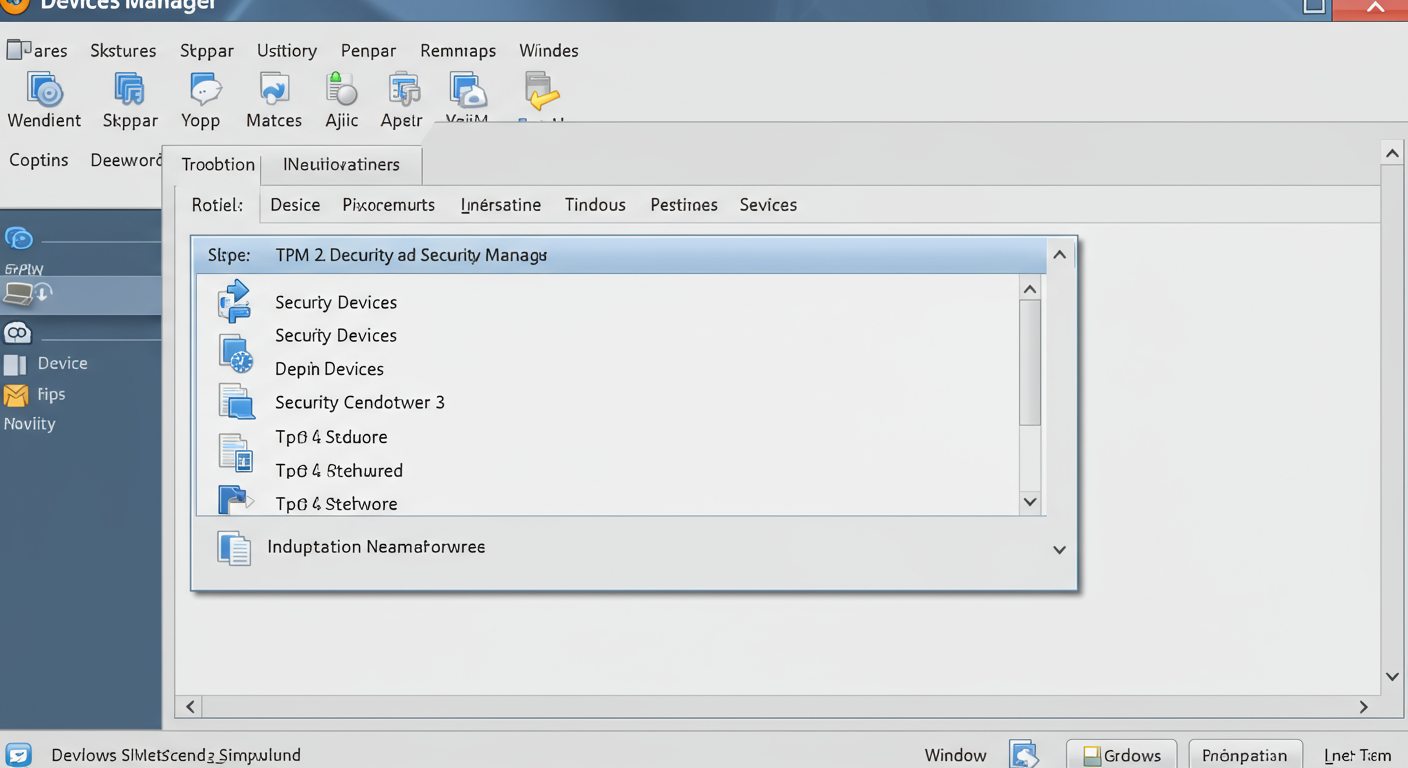Click the Wendient toolbar icon

pyautogui.click(x=44, y=90)
